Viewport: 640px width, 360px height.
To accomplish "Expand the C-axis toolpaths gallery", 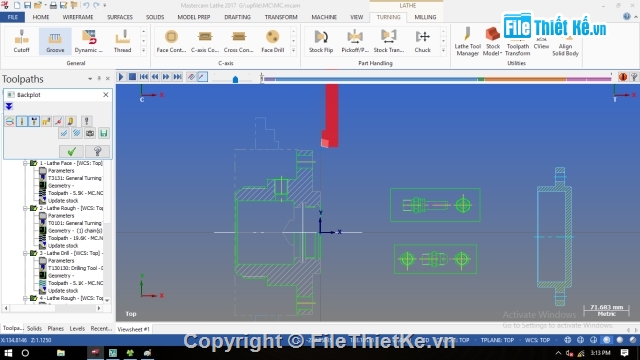I will coord(293,51).
